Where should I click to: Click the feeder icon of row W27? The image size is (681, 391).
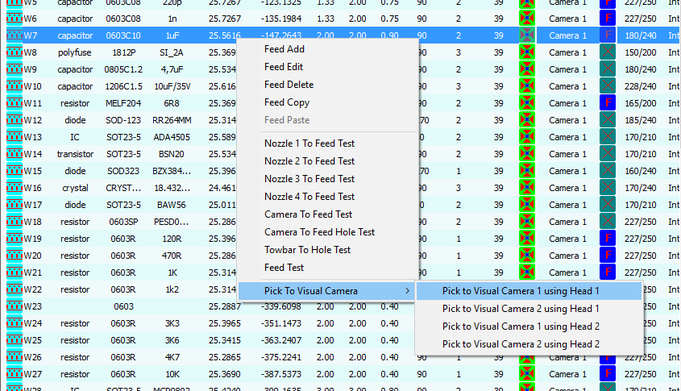[x=14, y=374]
